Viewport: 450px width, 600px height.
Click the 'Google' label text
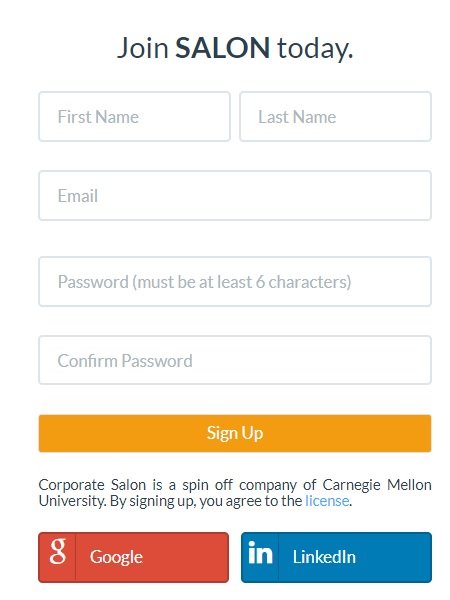(116, 557)
